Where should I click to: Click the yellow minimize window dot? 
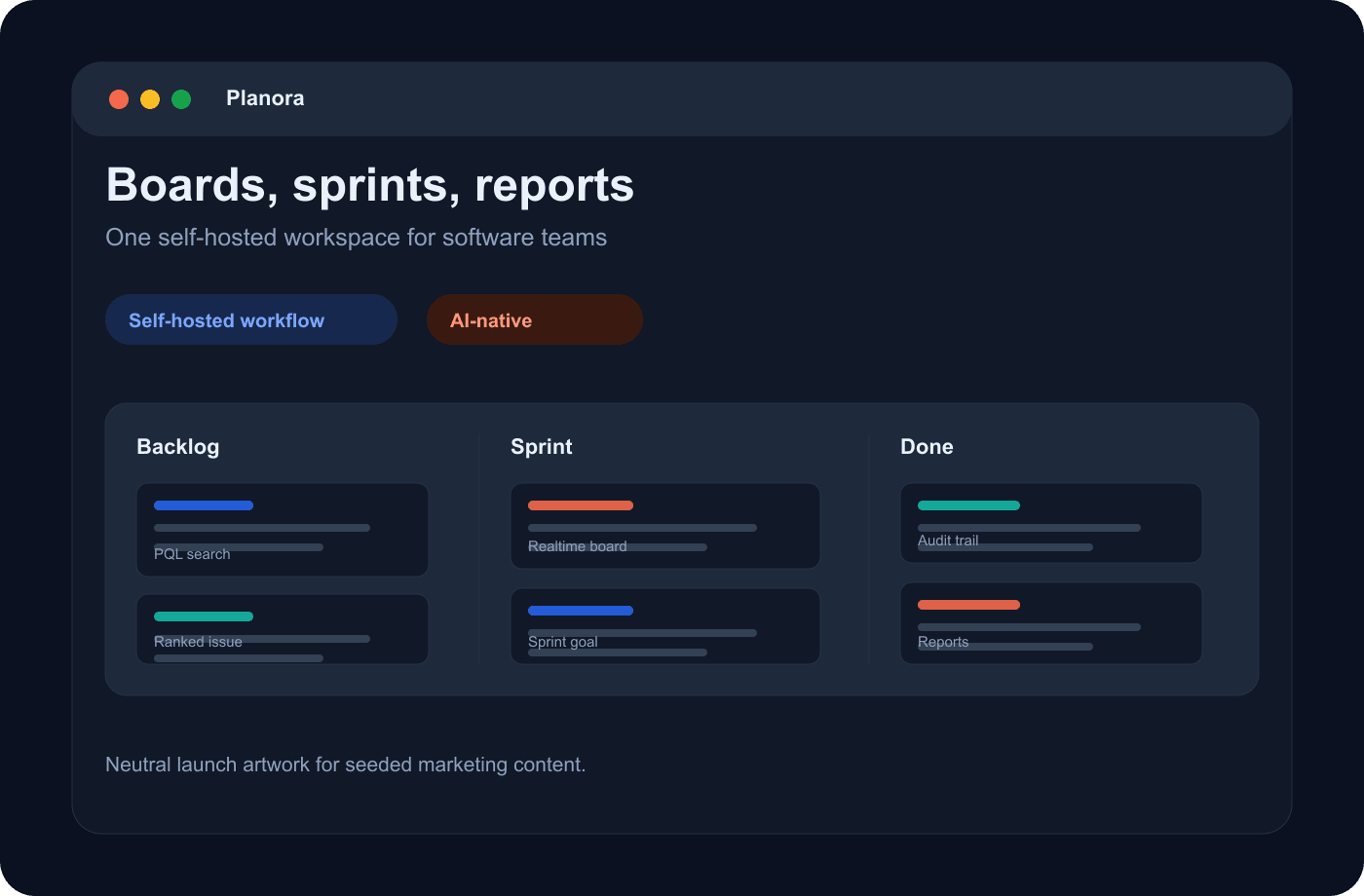[x=150, y=99]
